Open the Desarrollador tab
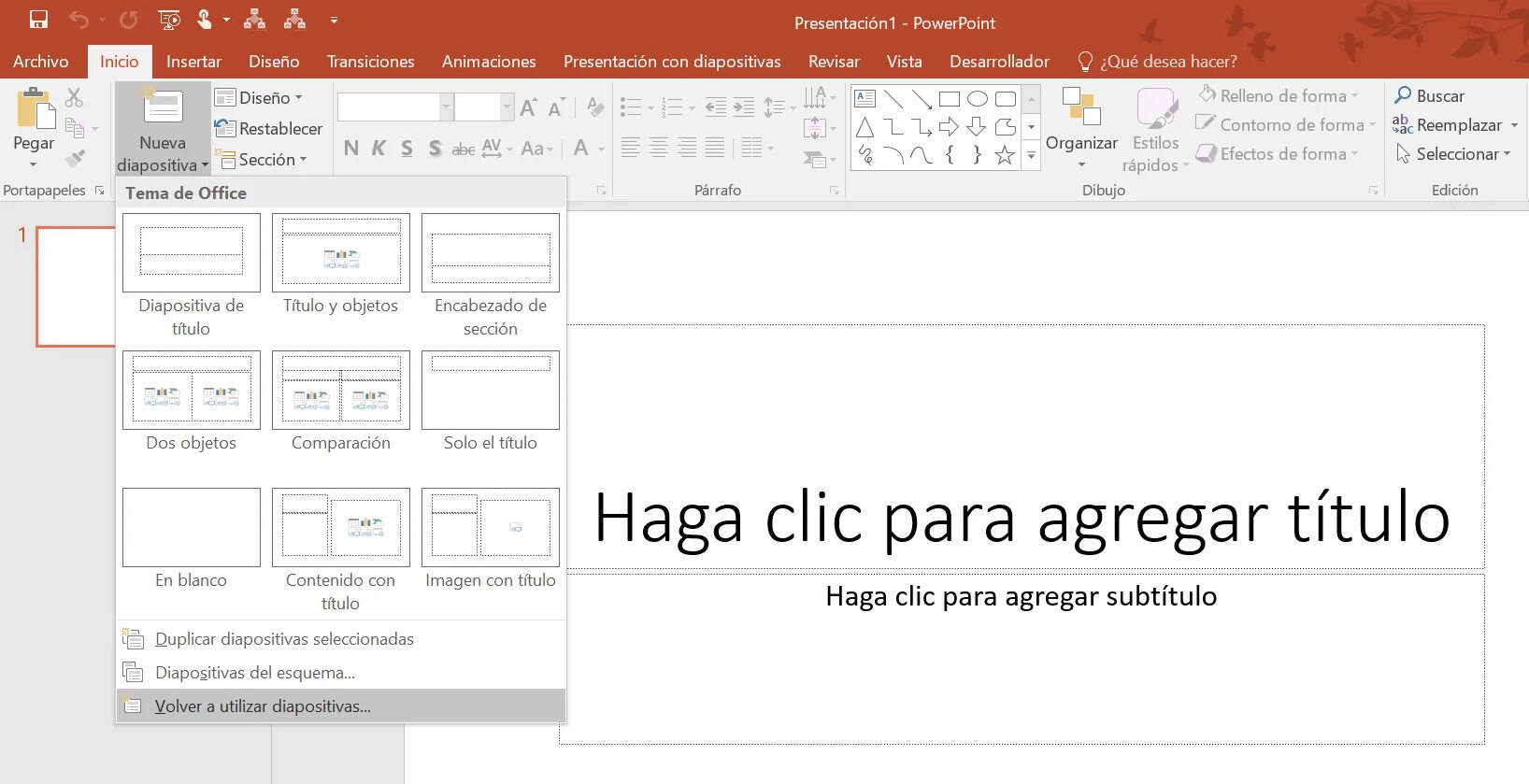Screen dimensions: 1529x784 (999, 61)
